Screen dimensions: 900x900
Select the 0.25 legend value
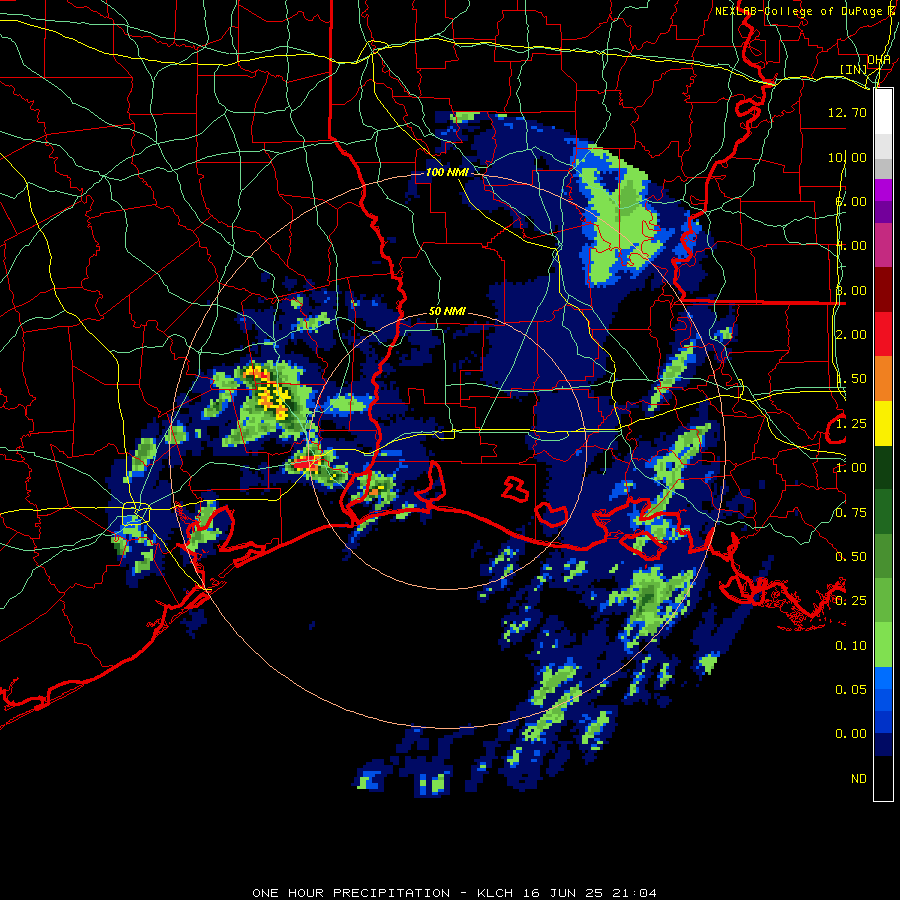(851, 601)
